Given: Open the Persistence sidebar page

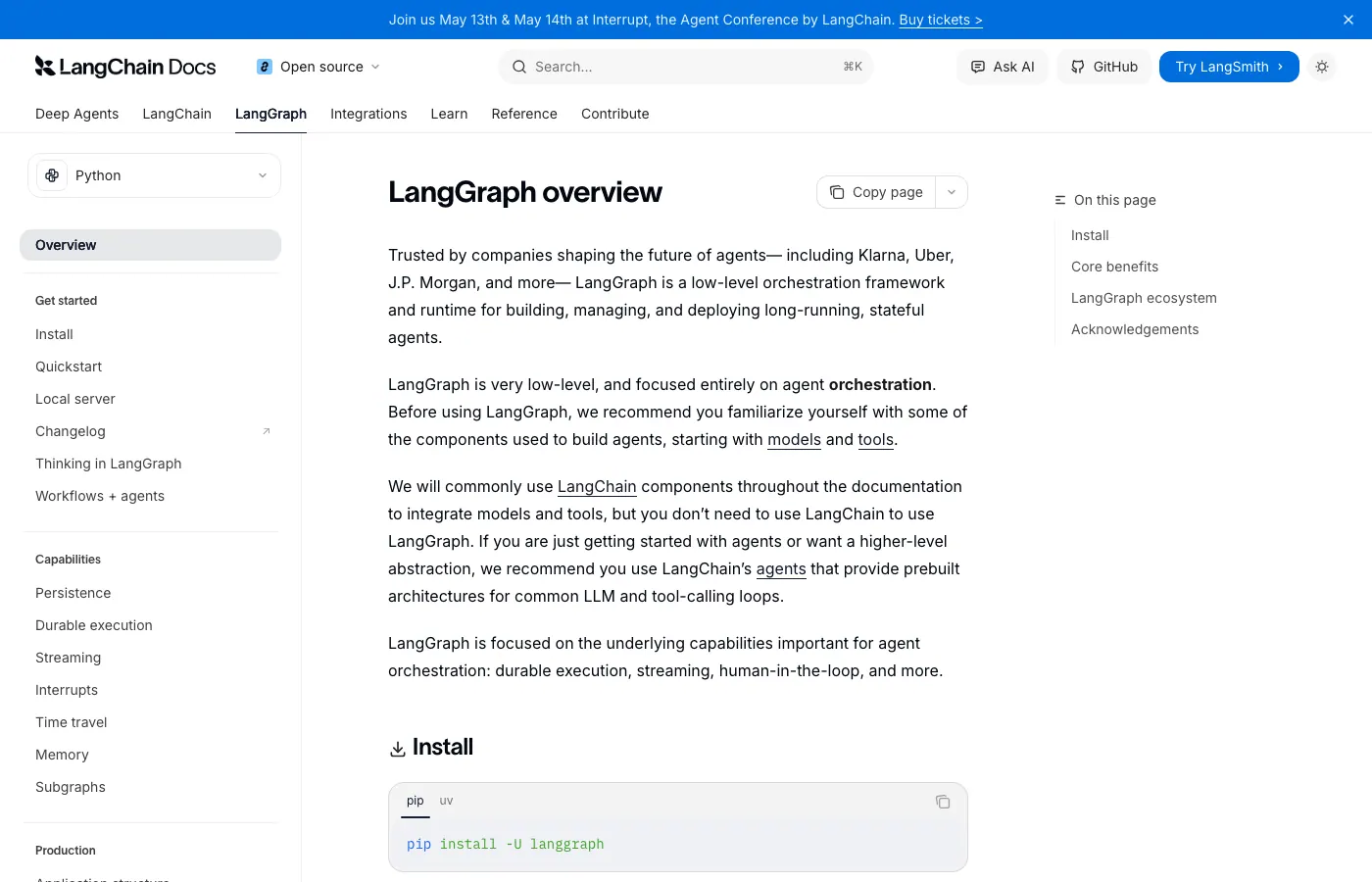Looking at the screenshot, I should coord(73,593).
